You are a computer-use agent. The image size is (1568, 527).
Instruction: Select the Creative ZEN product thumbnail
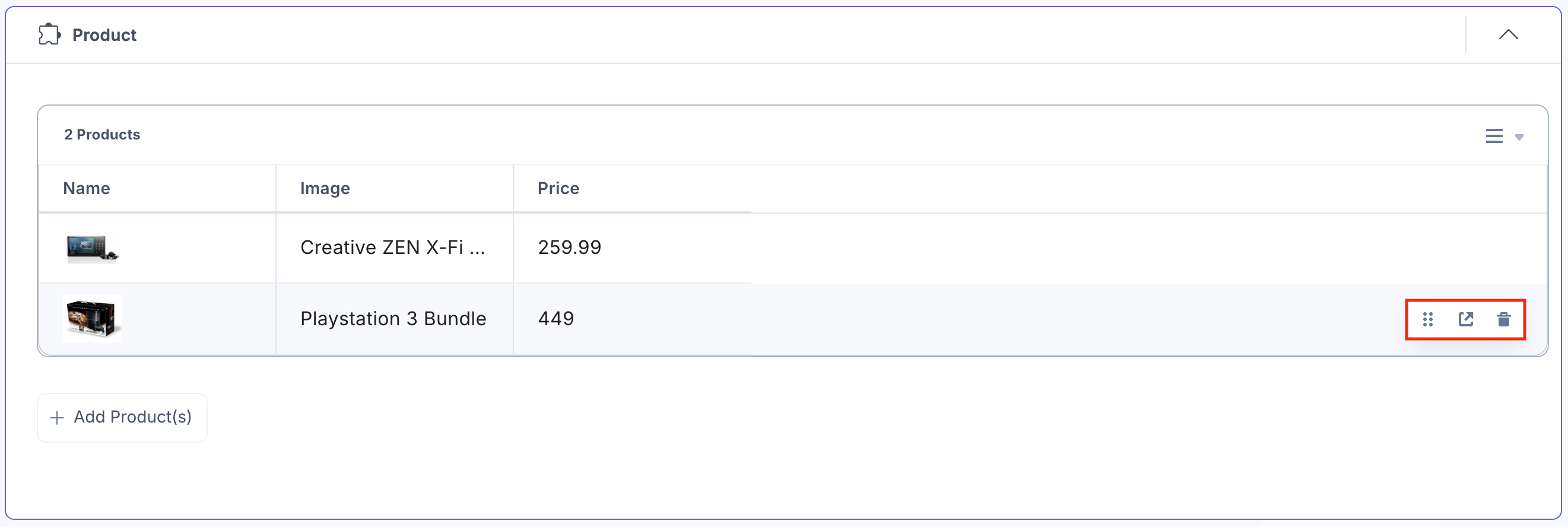(x=92, y=247)
